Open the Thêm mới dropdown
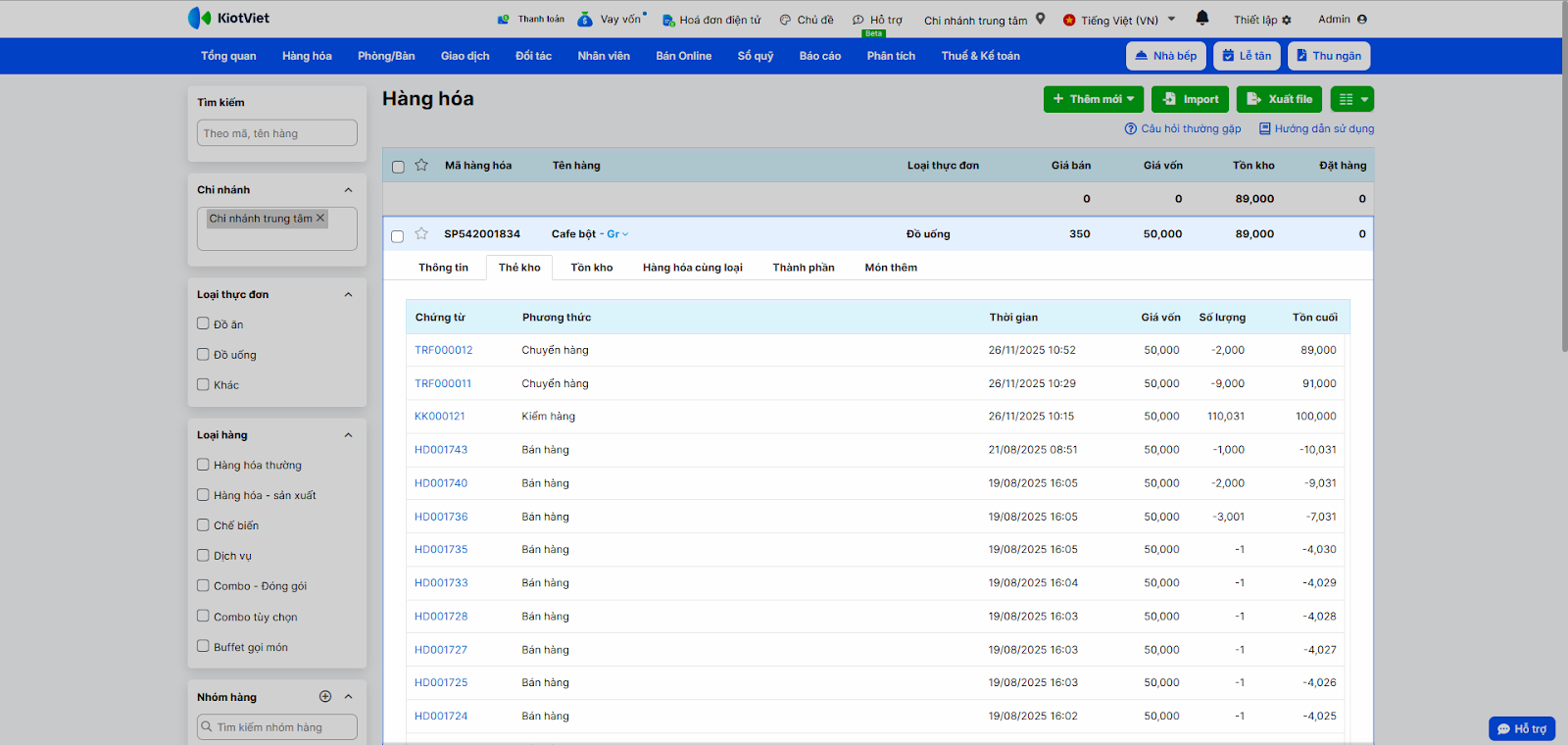The image size is (1568, 745). coord(1093,99)
